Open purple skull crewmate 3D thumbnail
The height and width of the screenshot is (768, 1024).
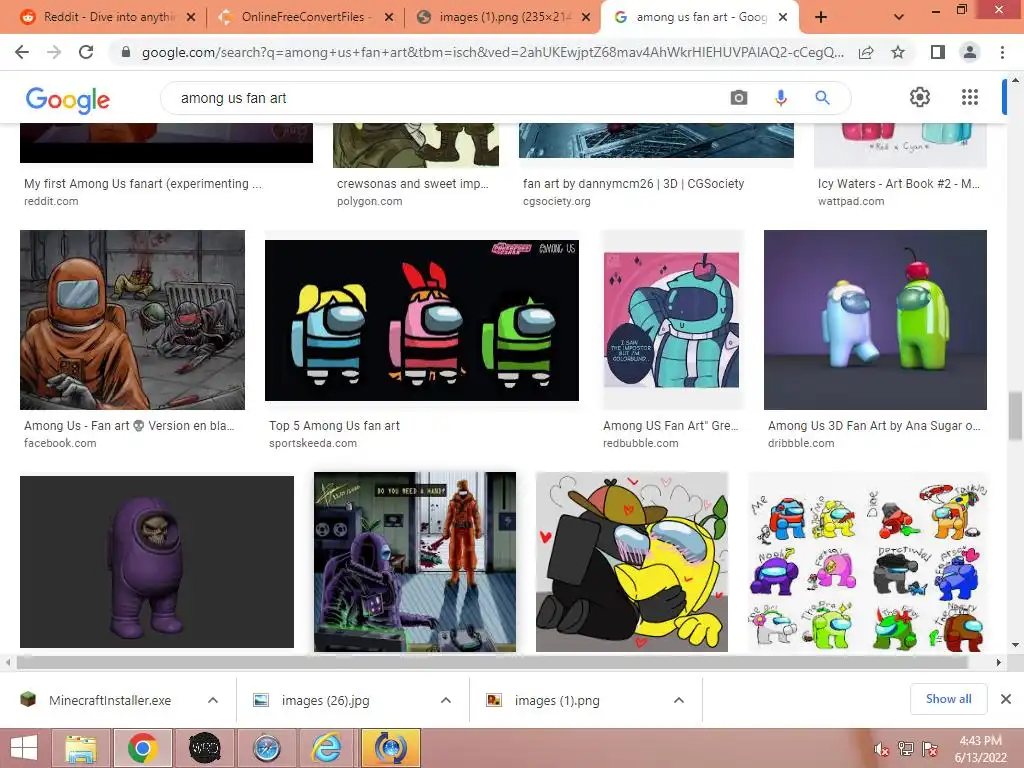157,562
